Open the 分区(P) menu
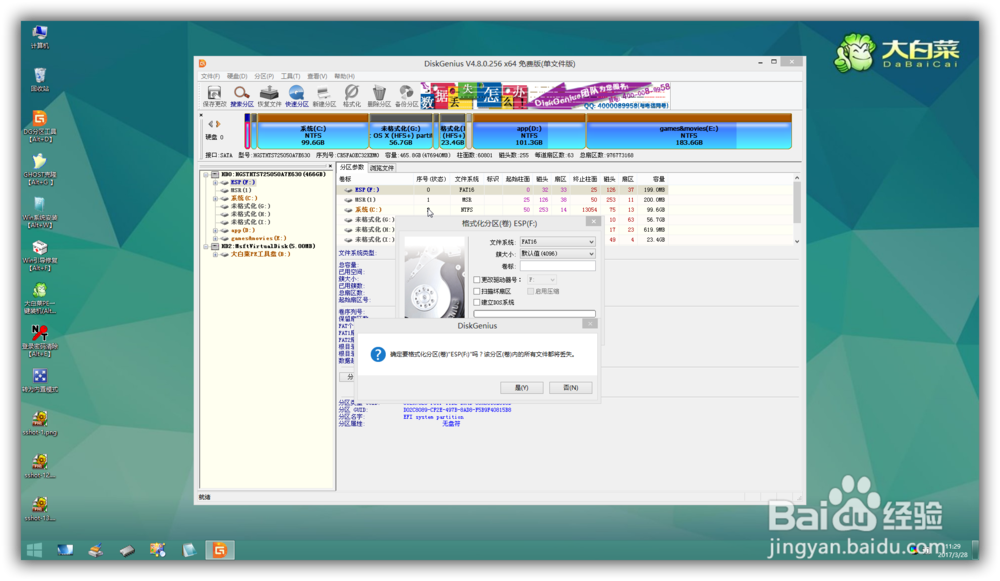 point(264,76)
